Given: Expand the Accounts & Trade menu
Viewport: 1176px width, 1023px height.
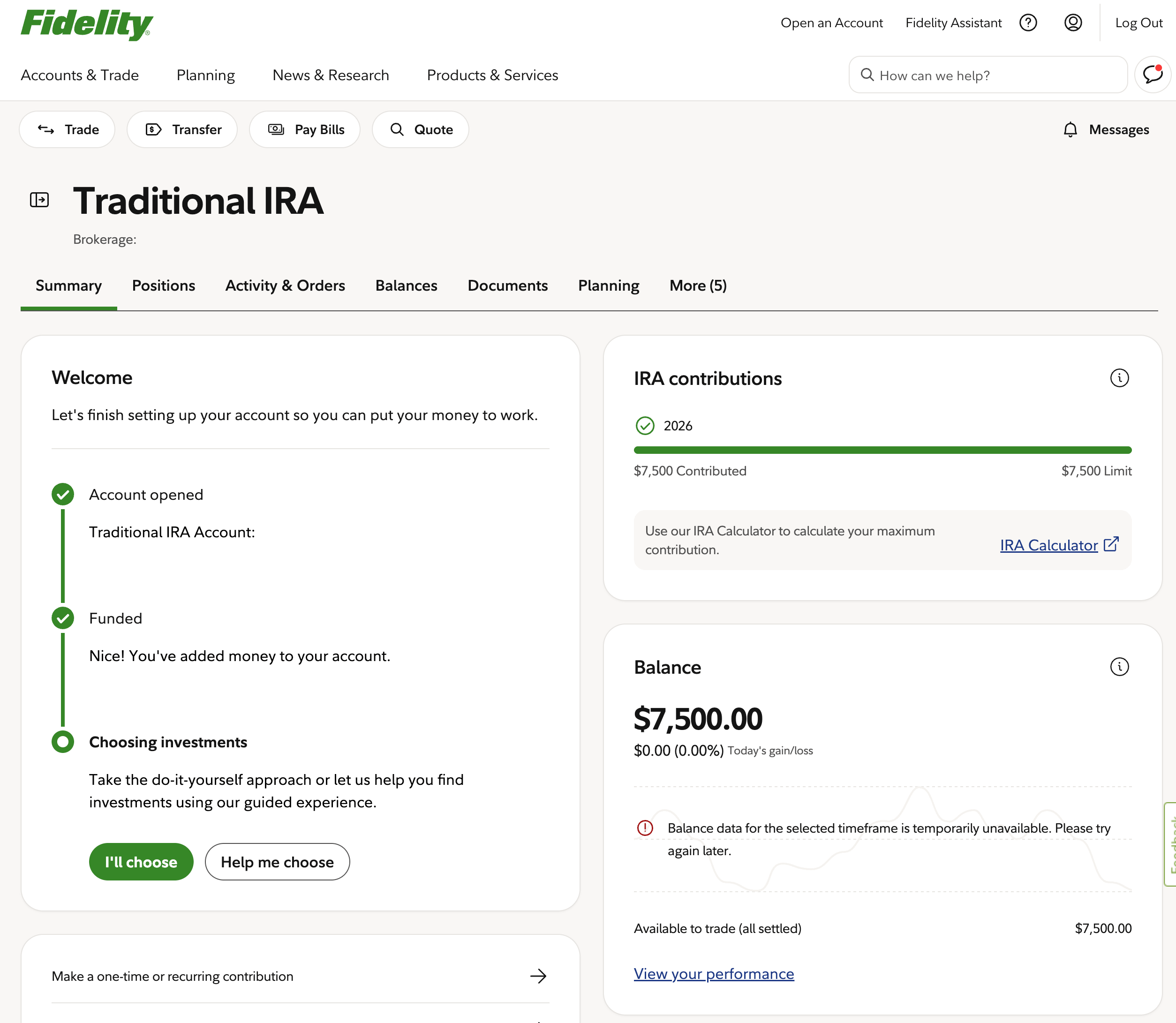Looking at the screenshot, I should pos(80,75).
